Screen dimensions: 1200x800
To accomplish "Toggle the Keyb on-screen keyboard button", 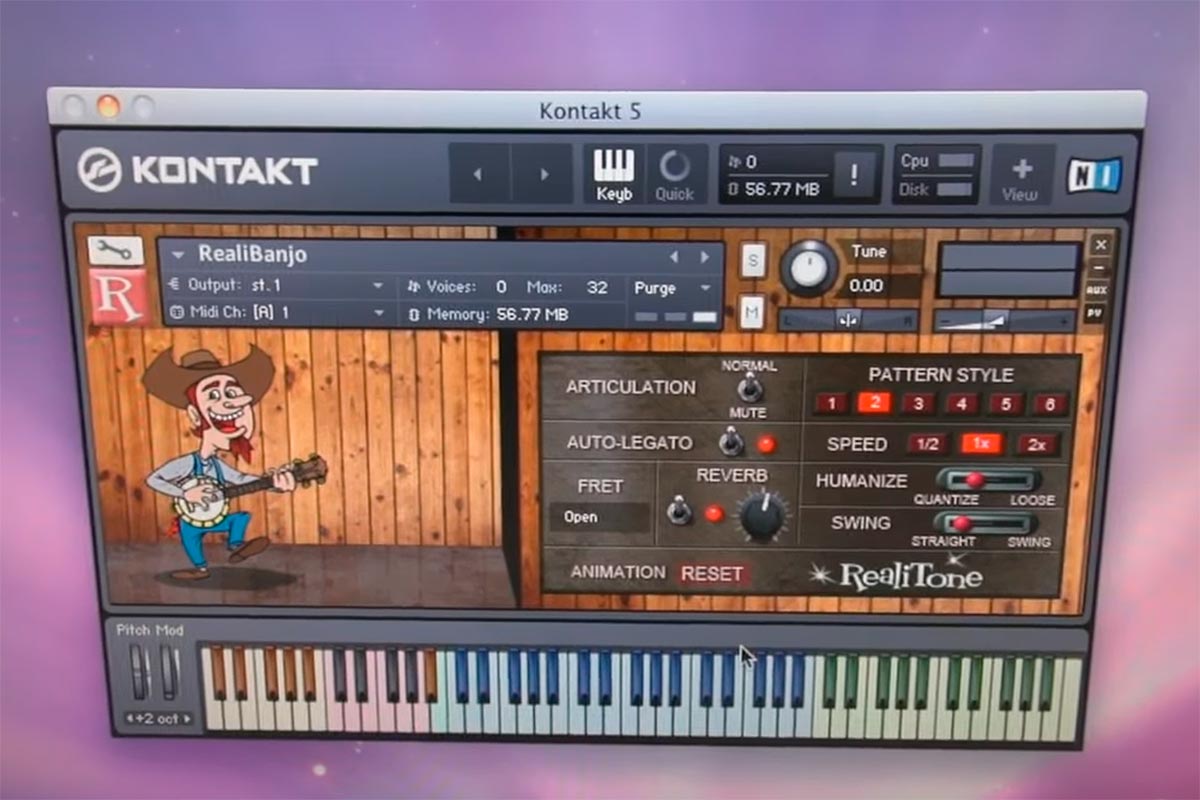I will pyautogui.click(x=614, y=174).
